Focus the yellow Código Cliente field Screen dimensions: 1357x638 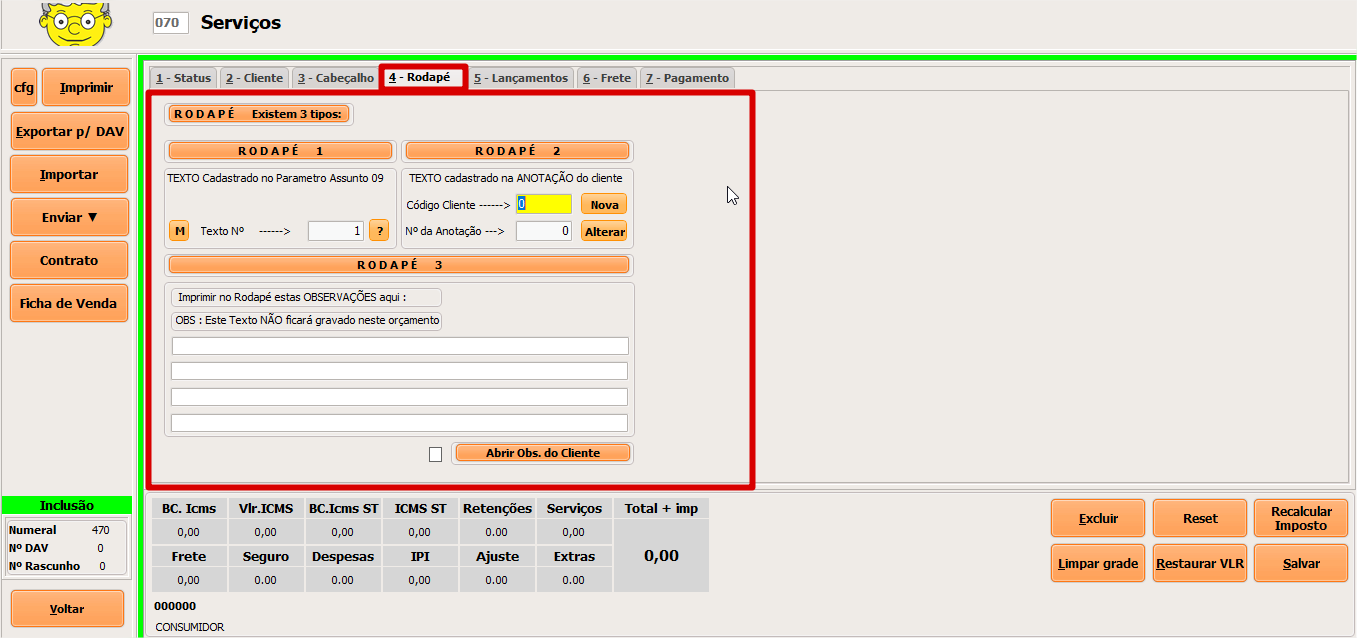click(544, 204)
